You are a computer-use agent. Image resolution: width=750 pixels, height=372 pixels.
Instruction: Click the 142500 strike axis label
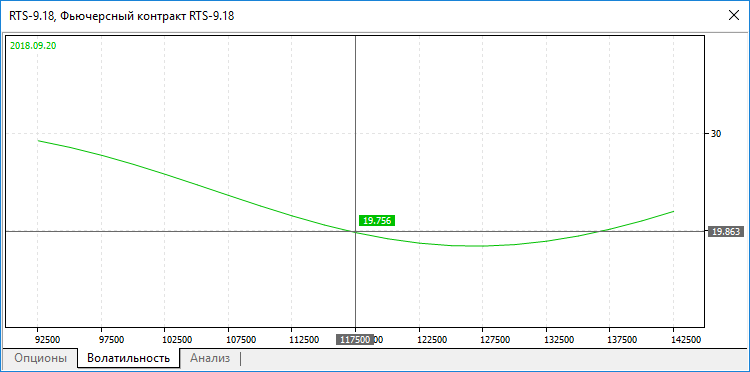click(686, 339)
